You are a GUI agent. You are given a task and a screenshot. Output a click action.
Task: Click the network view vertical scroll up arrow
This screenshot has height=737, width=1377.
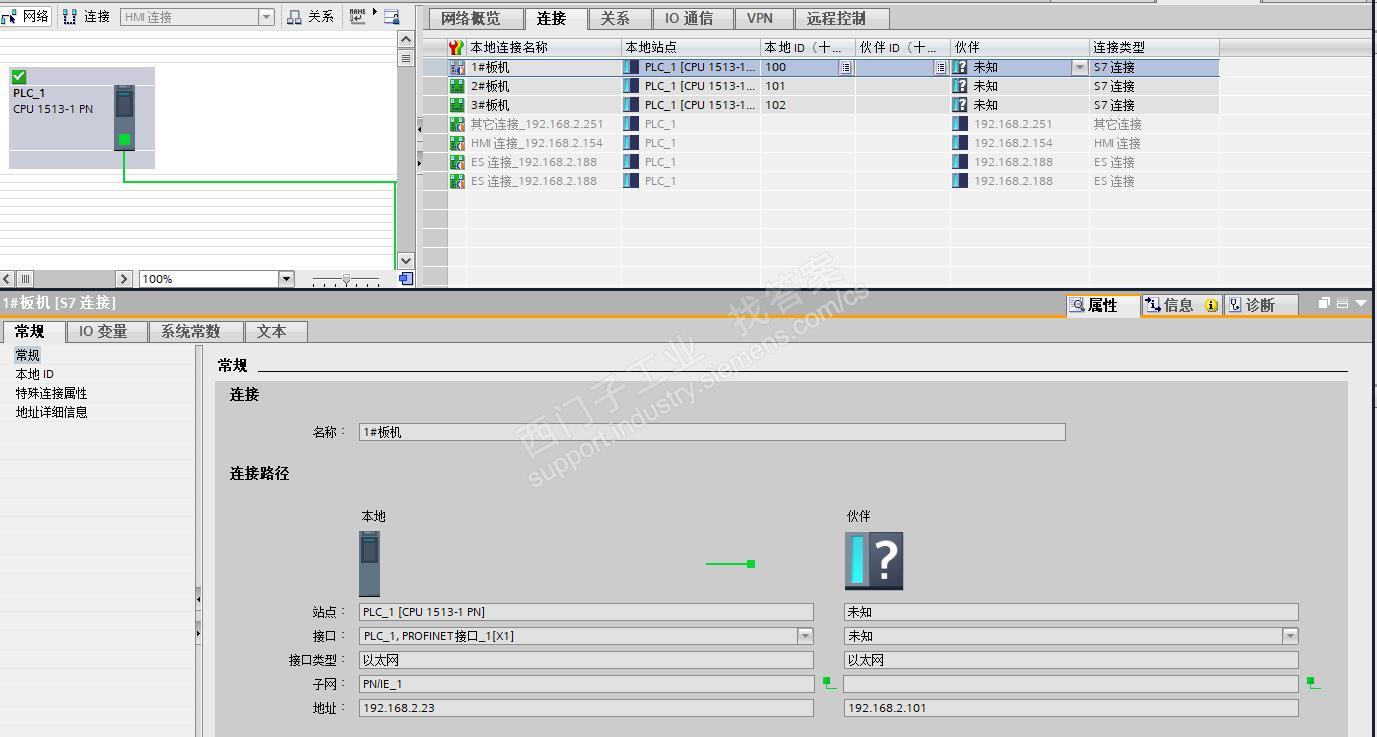point(406,39)
